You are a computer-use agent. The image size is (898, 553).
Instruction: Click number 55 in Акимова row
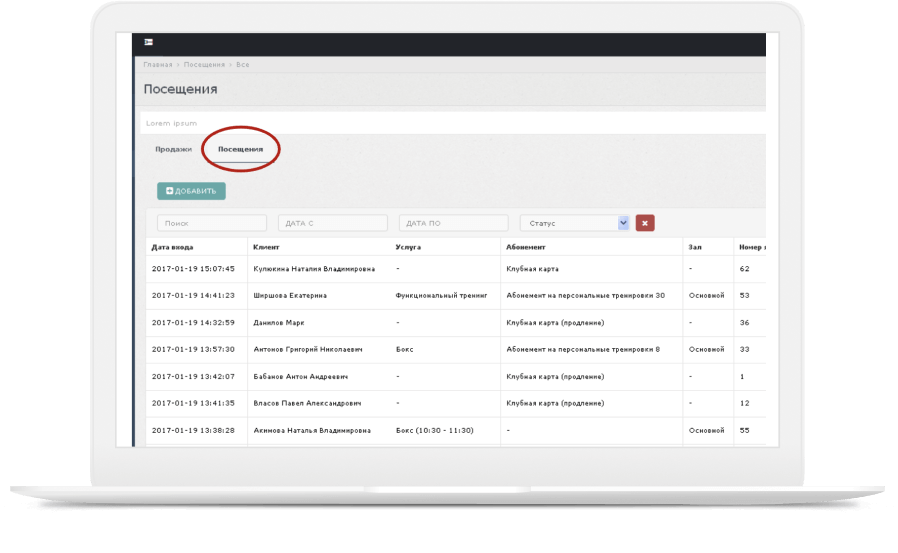coord(745,430)
